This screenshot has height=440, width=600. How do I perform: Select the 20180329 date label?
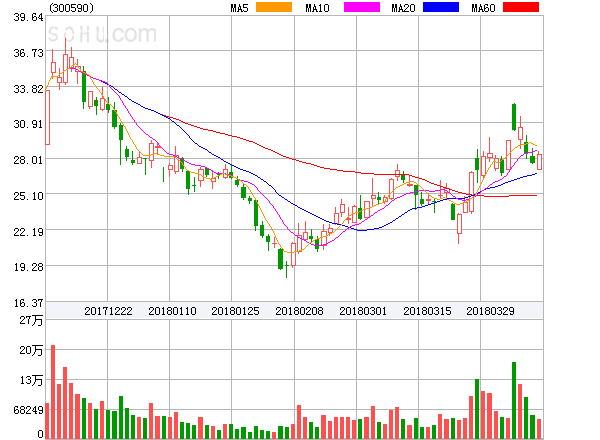(x=490, y=311)
